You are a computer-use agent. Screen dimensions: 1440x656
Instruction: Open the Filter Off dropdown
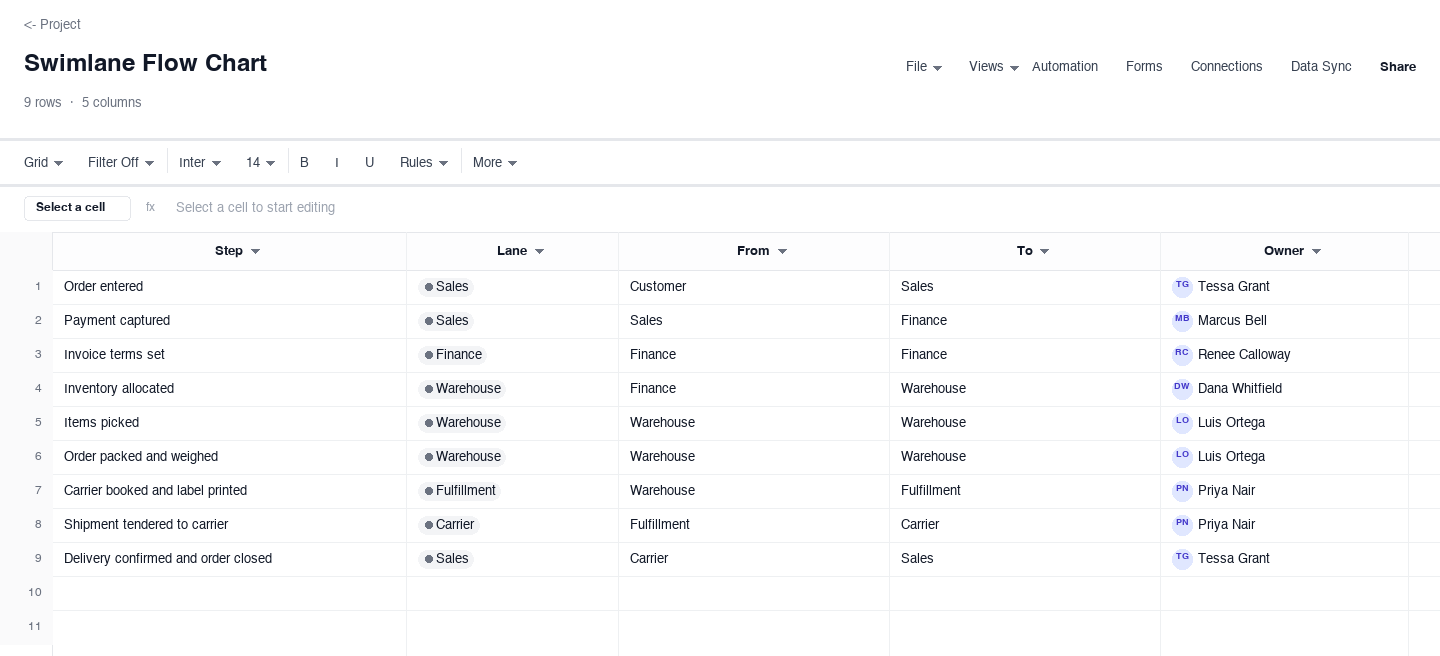[121, 163]
